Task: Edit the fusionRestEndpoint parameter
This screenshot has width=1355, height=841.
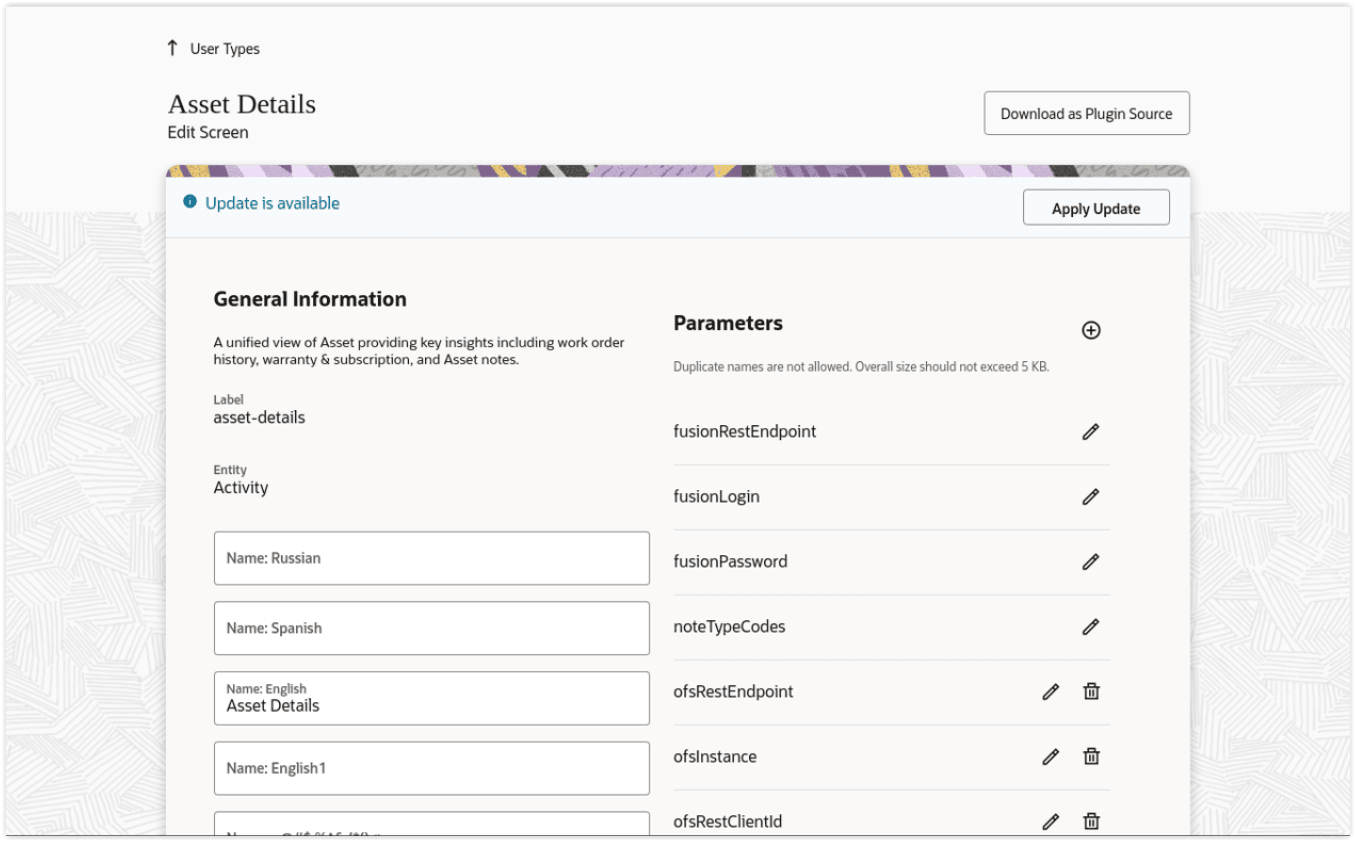Action: click(x=1091, y=432)
